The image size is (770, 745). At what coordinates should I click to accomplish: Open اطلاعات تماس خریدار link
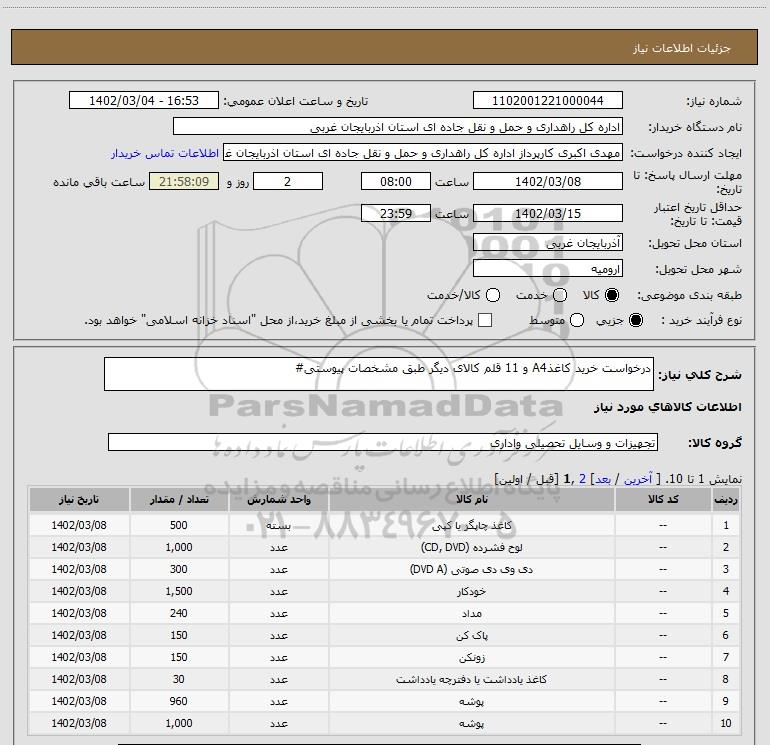click(x=165, y=153)
